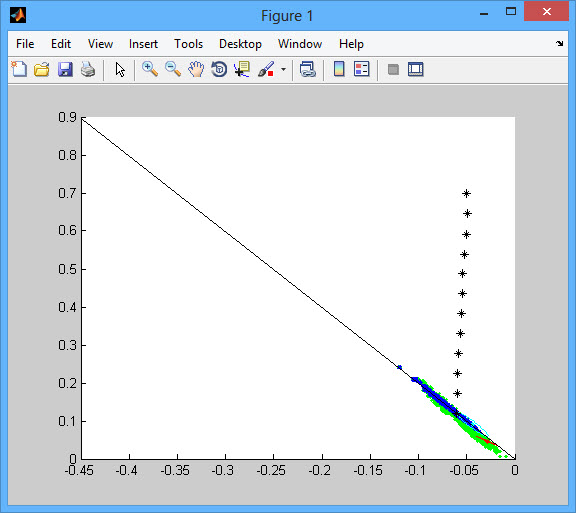
Task: Click the Link Plot icon
Action: click(x=308, y=69)
